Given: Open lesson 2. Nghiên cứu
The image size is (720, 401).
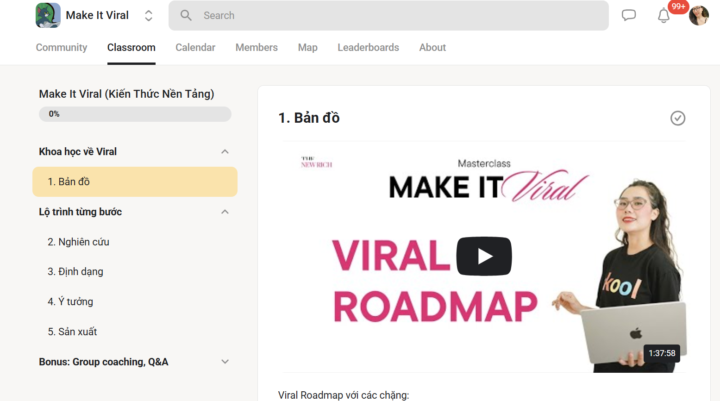Looking at the screenshot, I should [79, 242].
